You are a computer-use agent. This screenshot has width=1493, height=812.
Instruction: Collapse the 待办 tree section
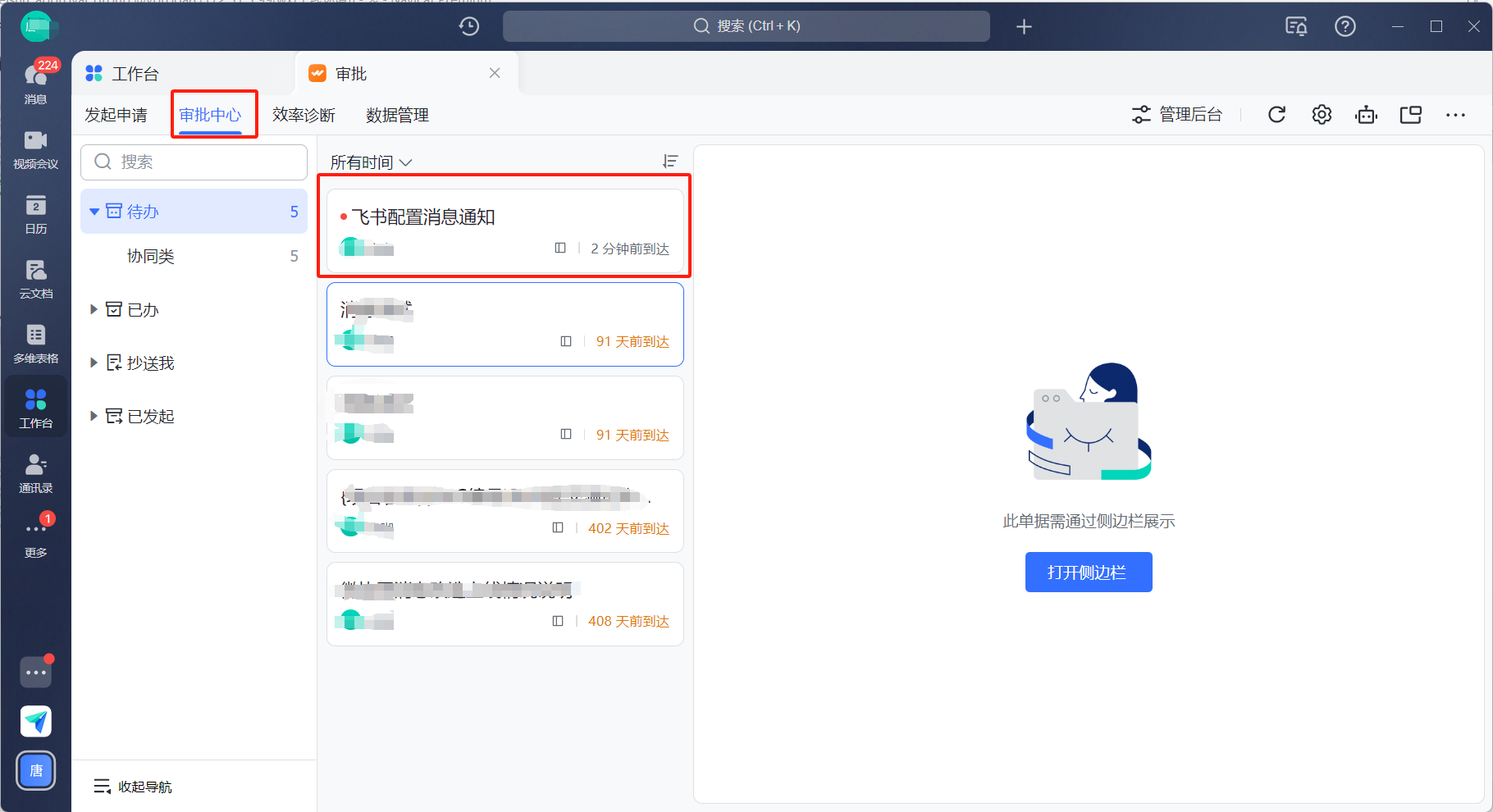(94, 212)
